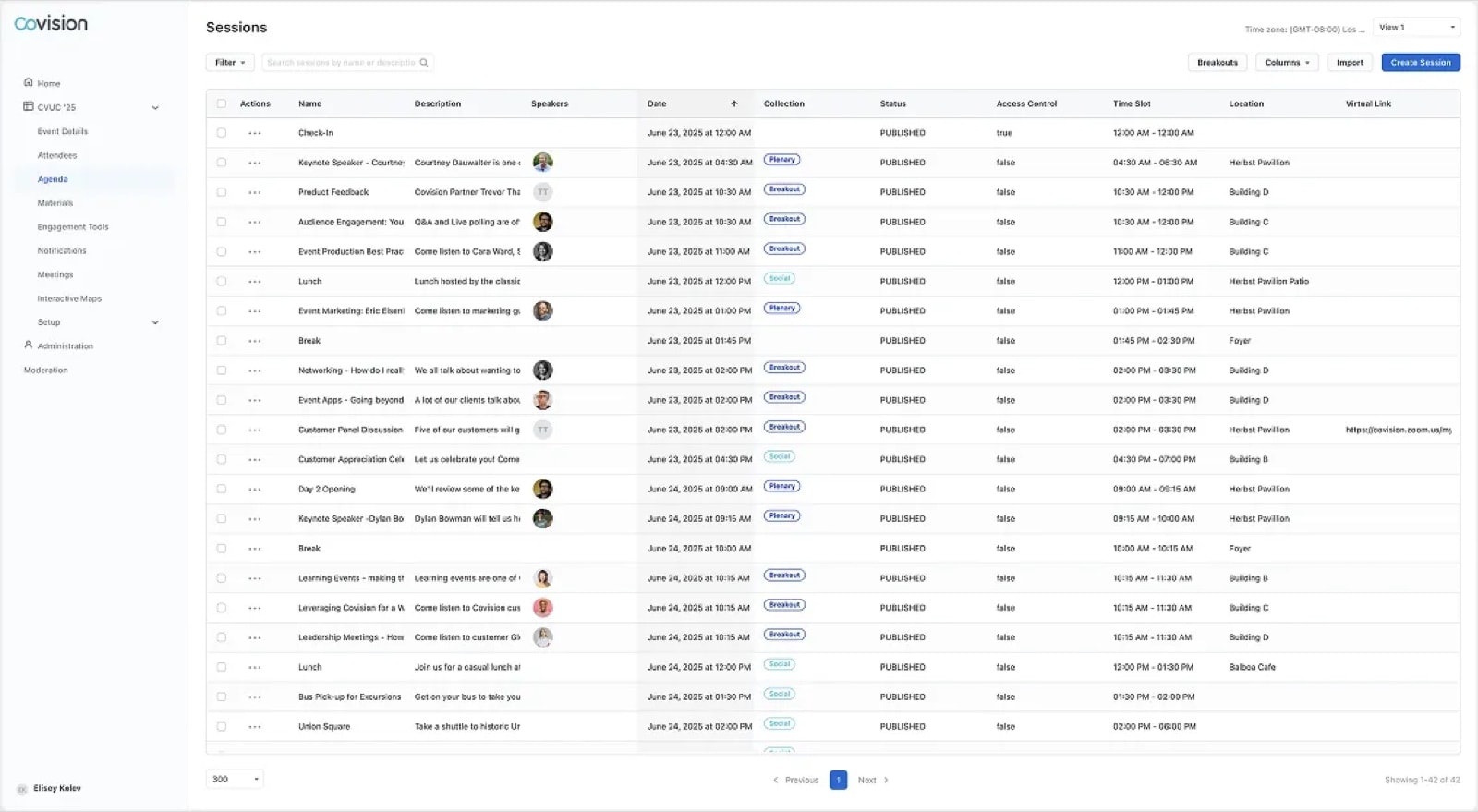Tick the Union Square session checkbox
This screenshot has height=812, width=1478.
[x=222, y=727]
